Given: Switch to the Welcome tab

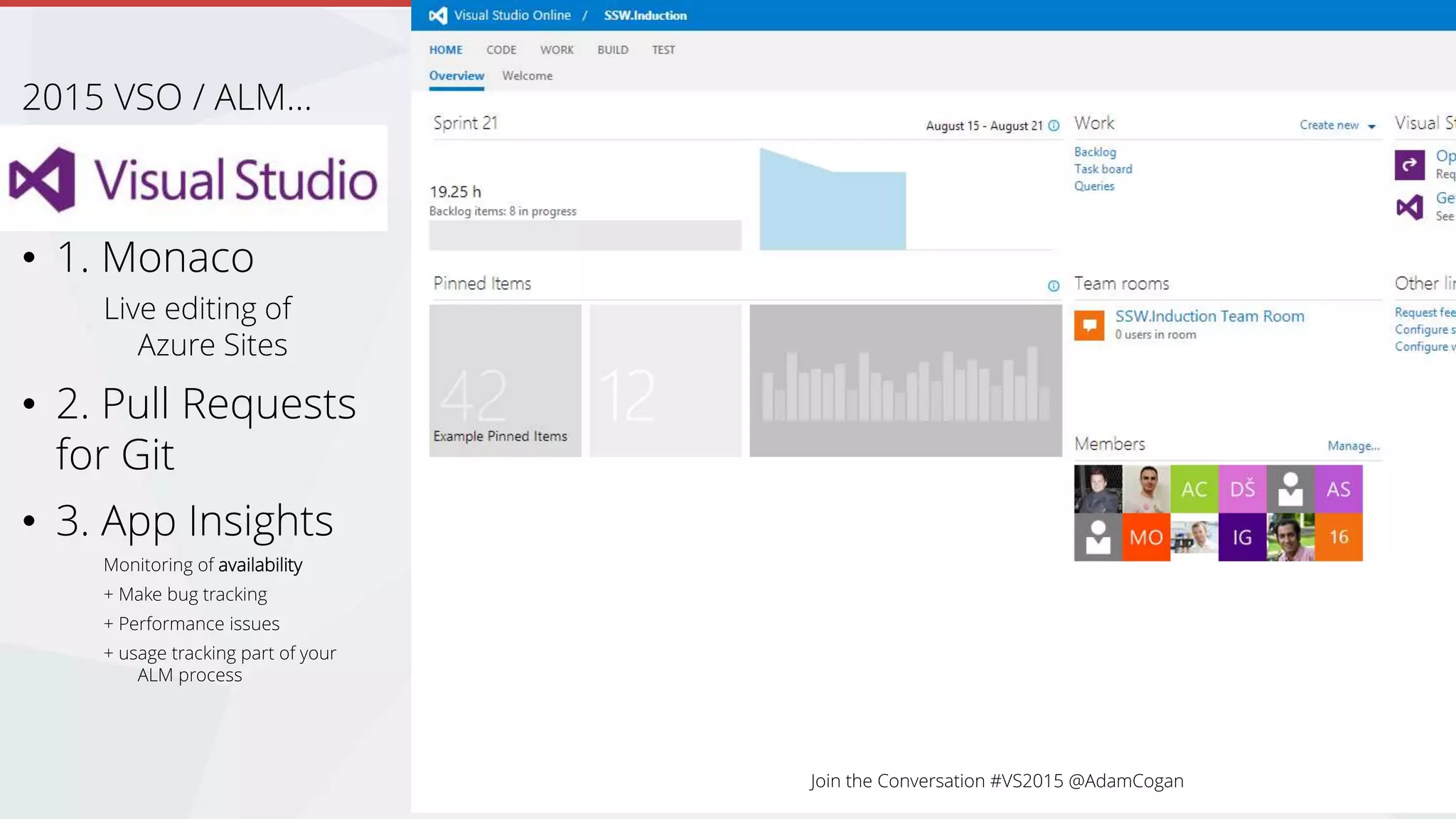Looking at the screenshot, I should (x=527, y=76).
